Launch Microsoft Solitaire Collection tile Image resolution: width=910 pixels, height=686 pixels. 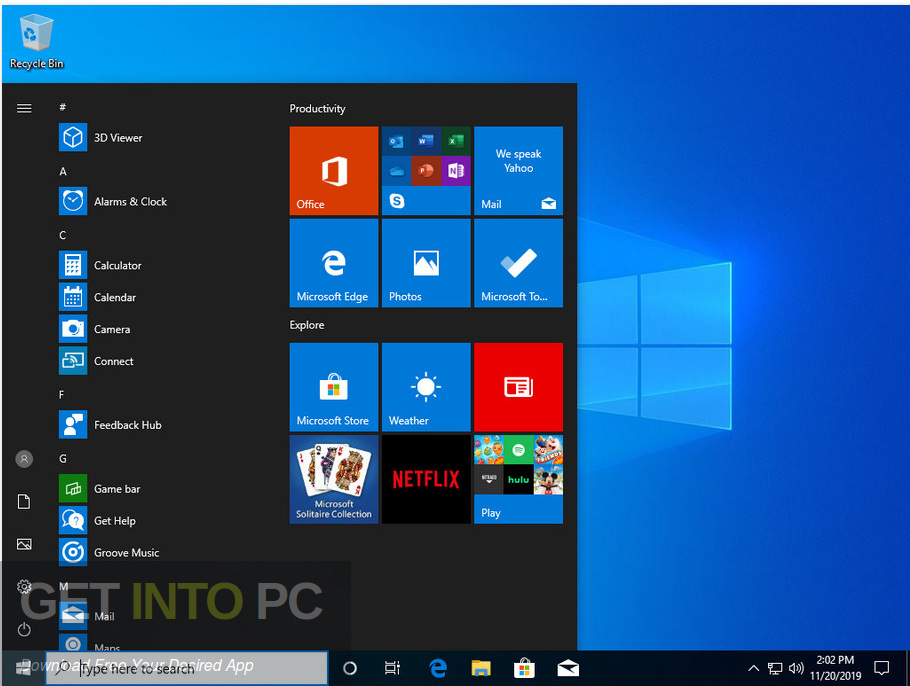(334, 479)
